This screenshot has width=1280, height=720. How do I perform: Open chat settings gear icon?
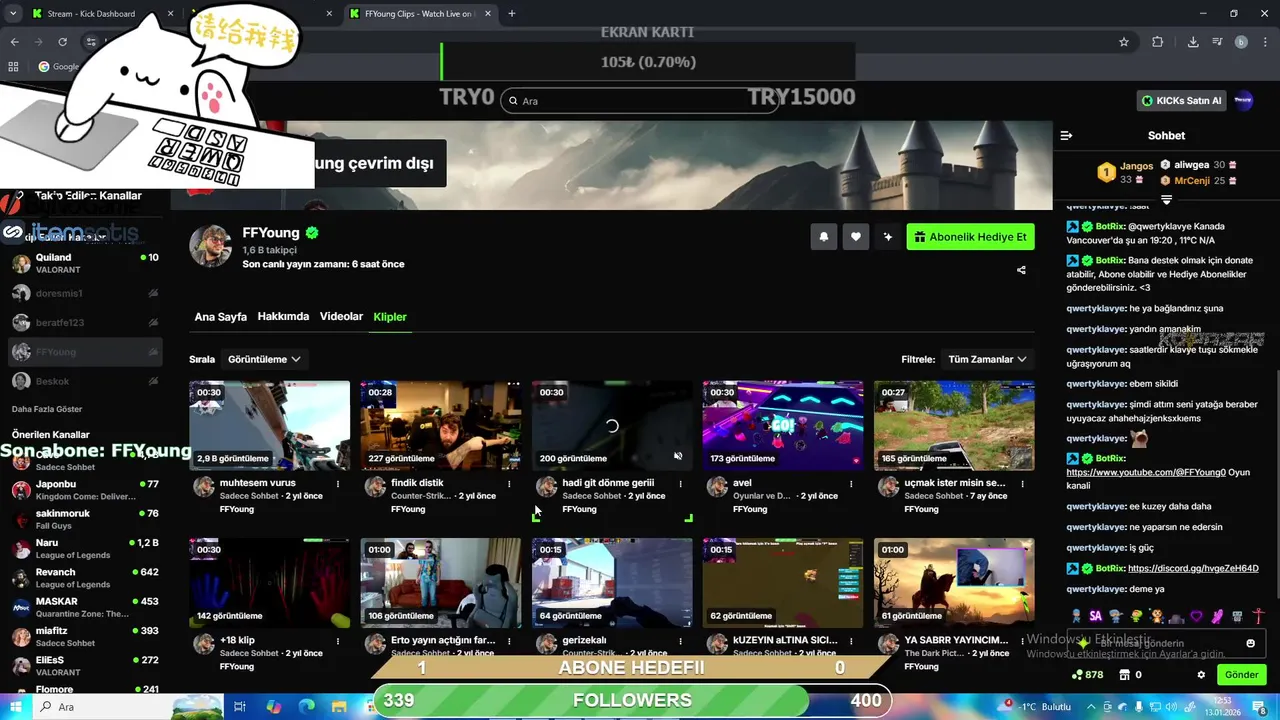1201,675
